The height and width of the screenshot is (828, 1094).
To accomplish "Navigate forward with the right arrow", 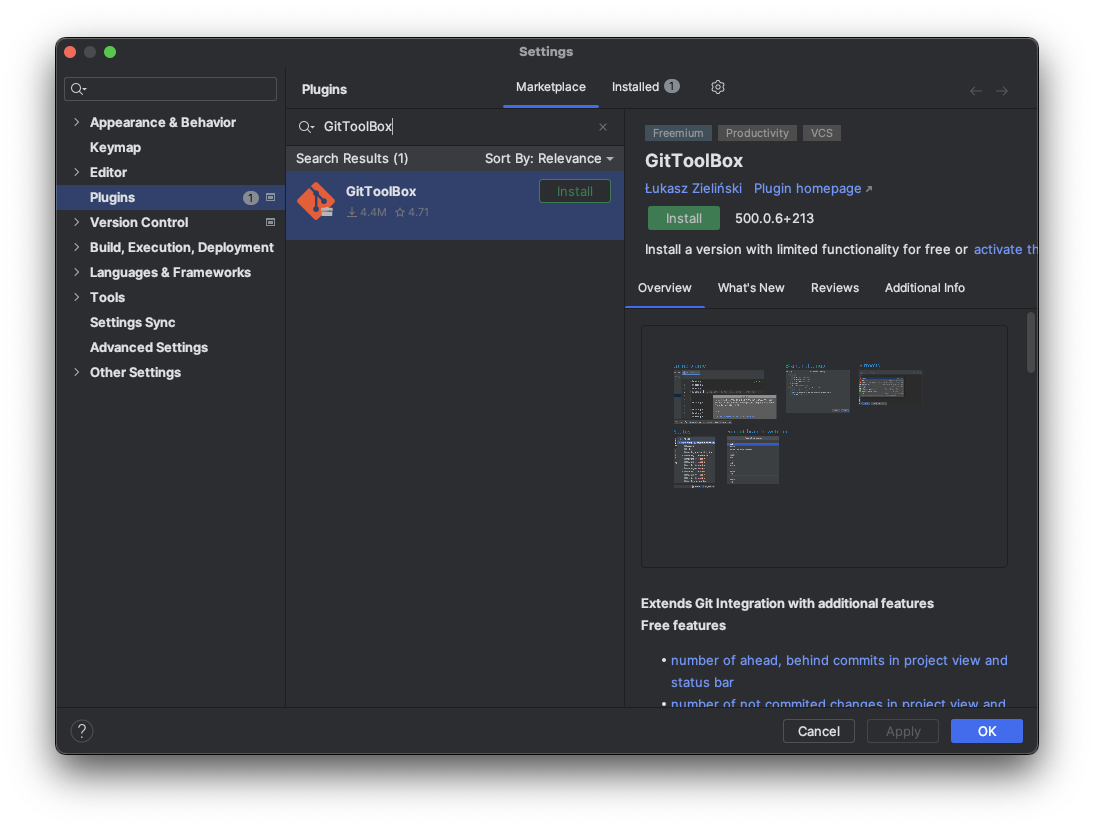I will pos(1002,91).
